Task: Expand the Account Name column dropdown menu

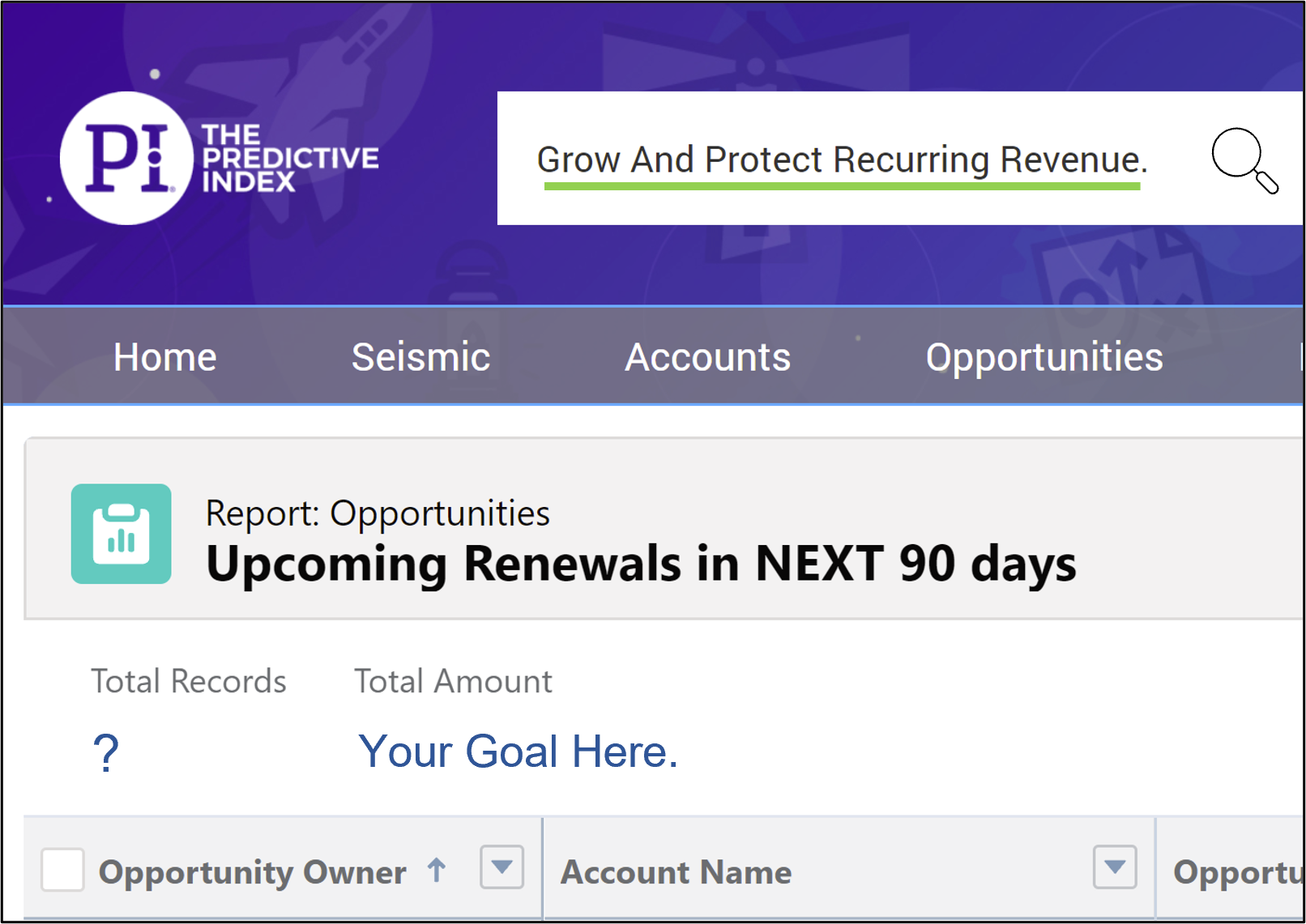Action: (x=1115, y=867)
